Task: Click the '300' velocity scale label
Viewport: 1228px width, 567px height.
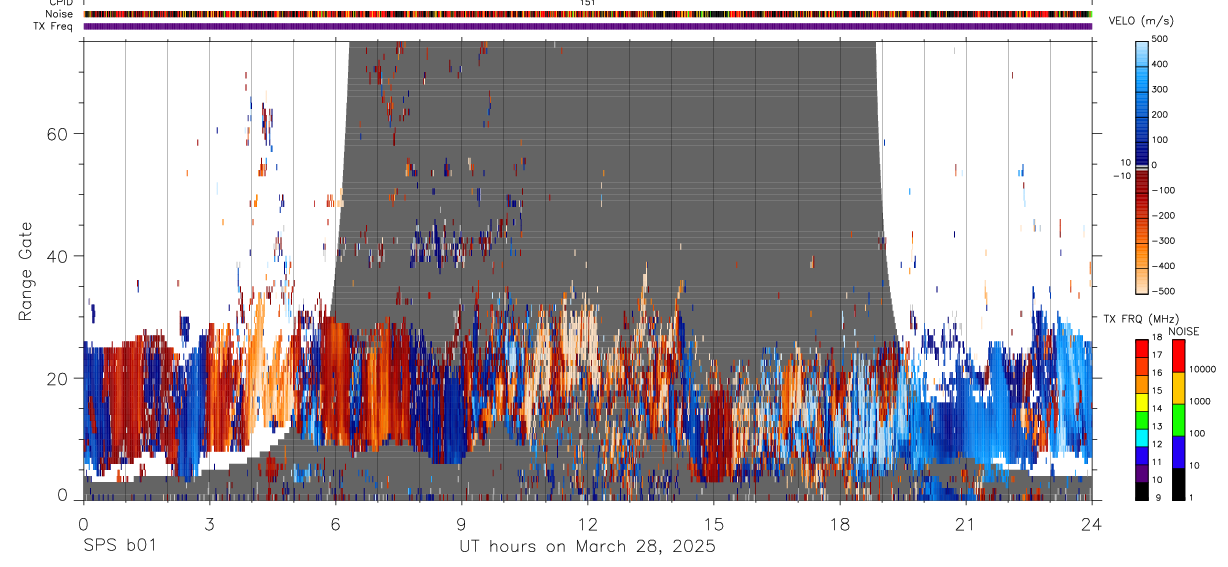Action: tap(1161, 89)
